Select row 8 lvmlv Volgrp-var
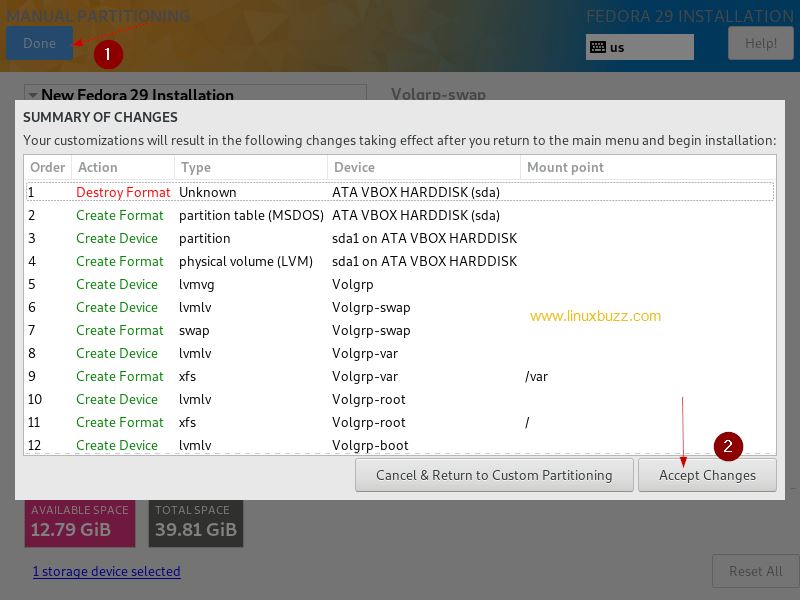 400,353
